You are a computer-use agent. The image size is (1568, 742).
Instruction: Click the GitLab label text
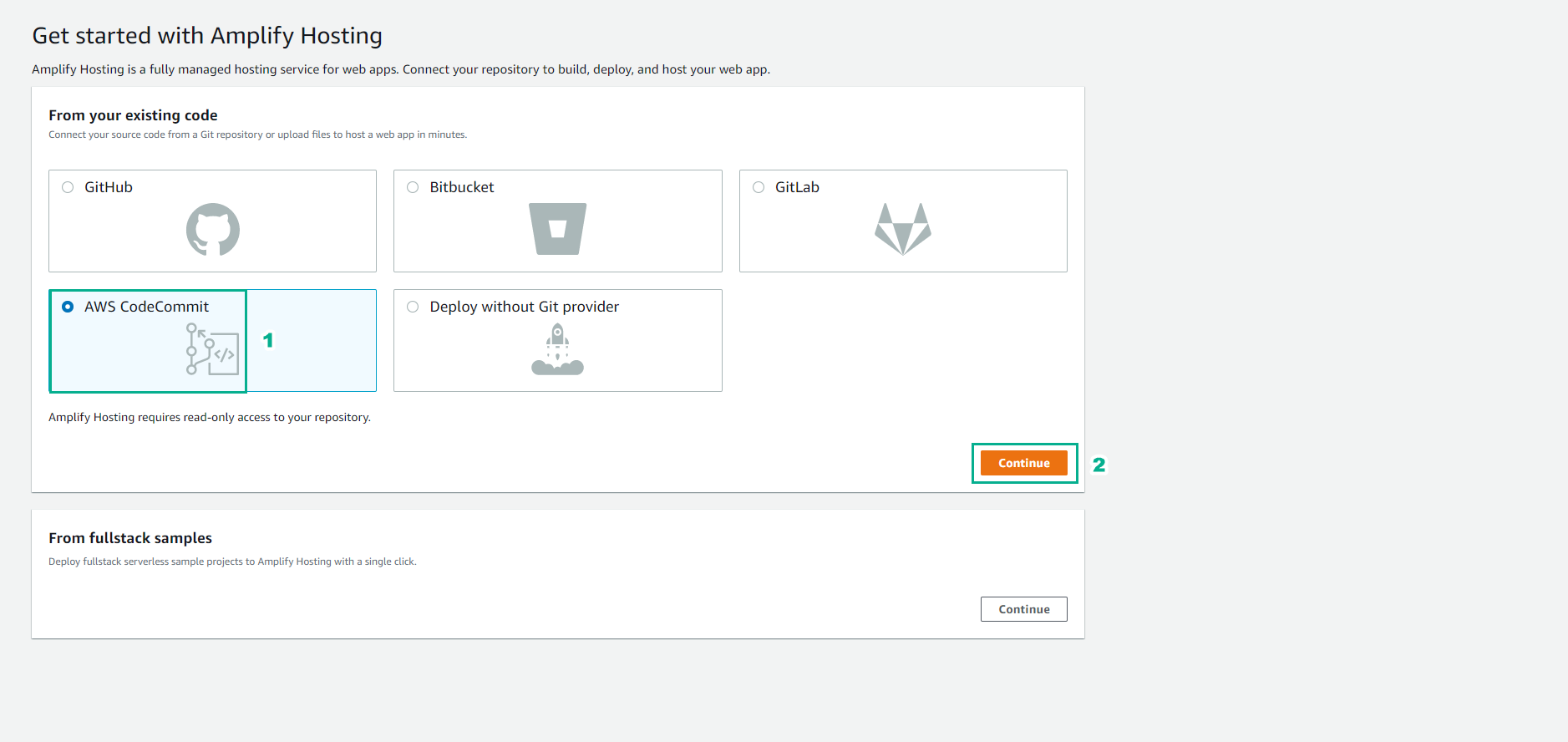click(797, 187)
